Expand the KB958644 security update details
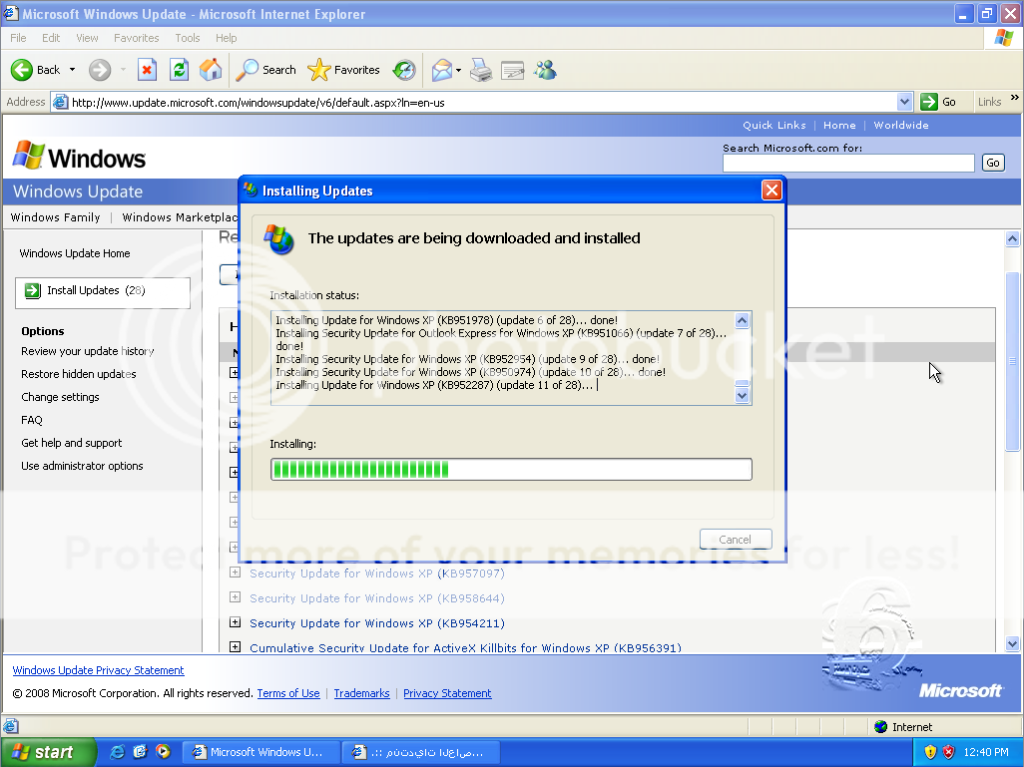 click(235, 598)
